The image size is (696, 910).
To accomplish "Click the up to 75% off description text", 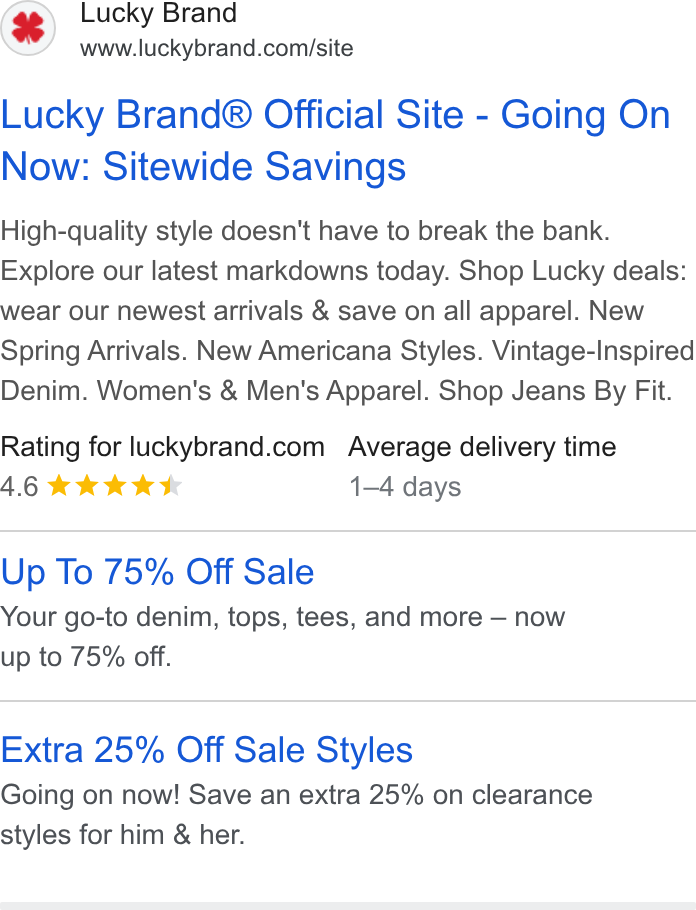I will [x=283, y=637].
